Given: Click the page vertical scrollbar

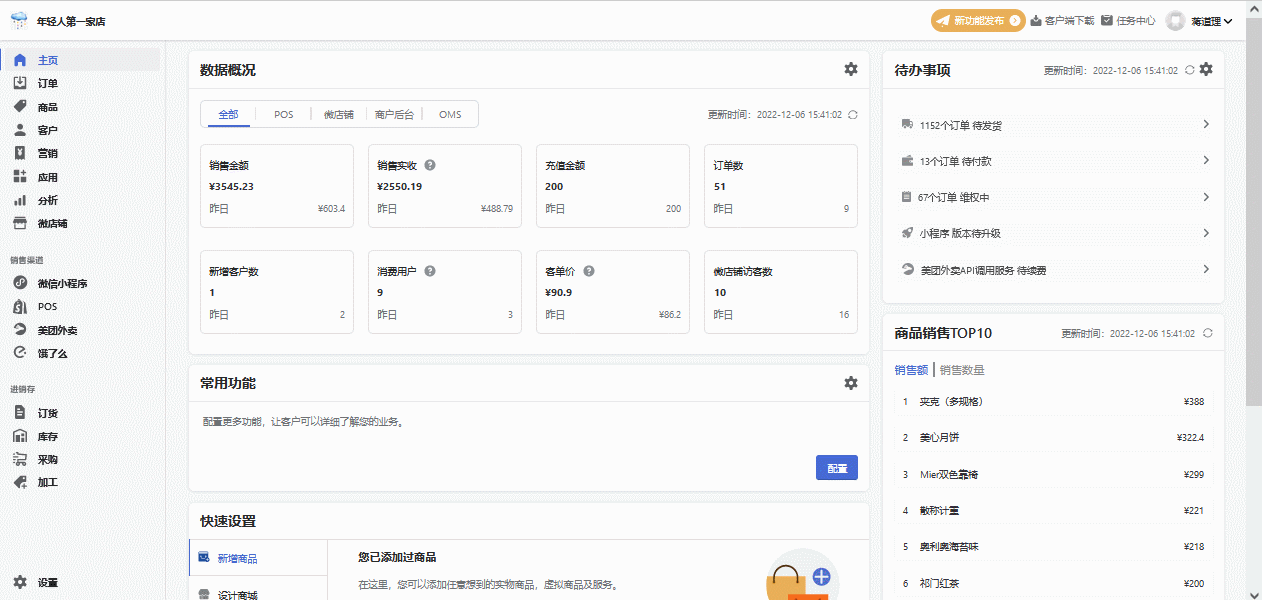Looking at the screenshot, I should coord(1254,220).
